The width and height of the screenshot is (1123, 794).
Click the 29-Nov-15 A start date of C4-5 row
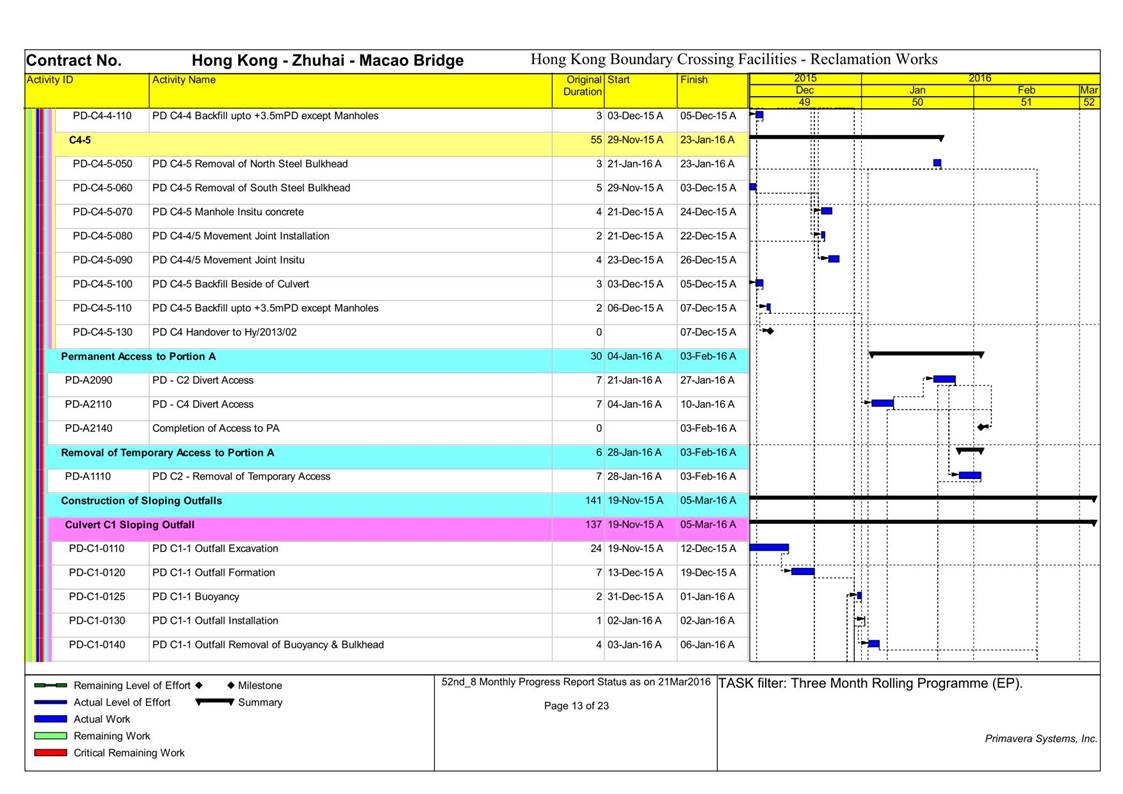click(x=635, y=140)
